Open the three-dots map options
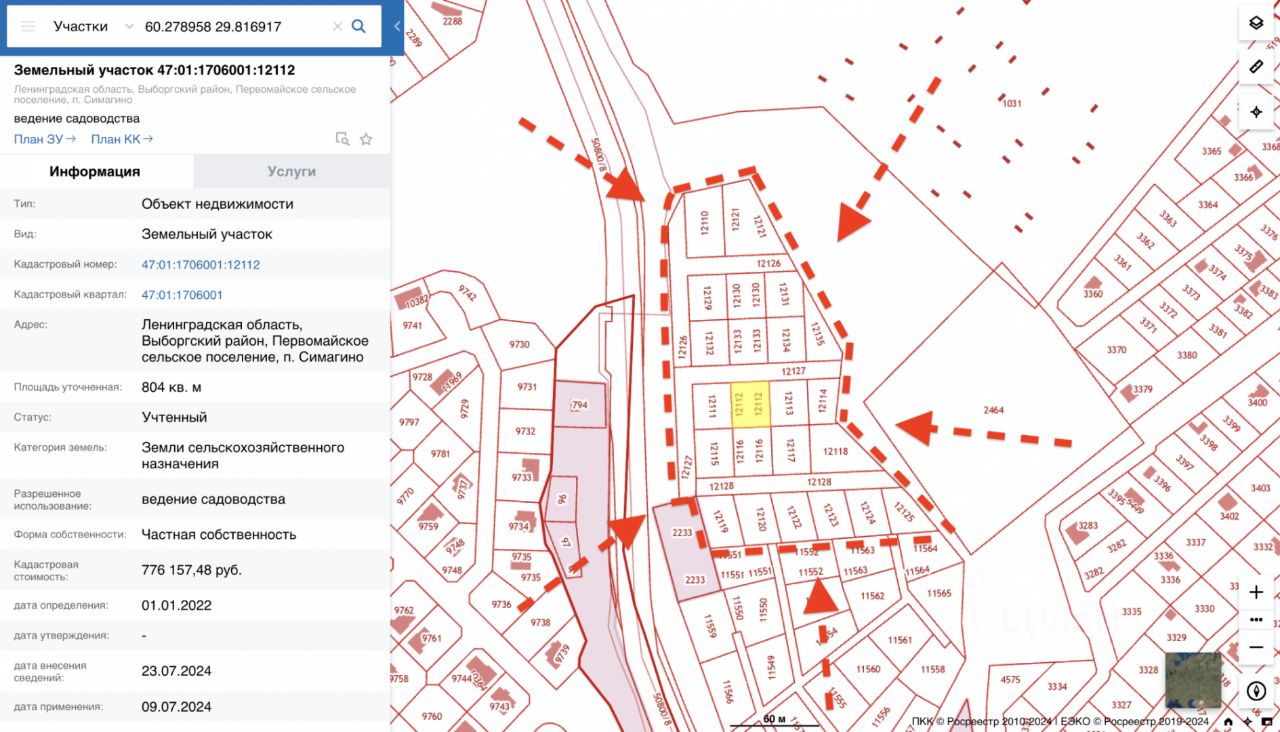 click(1257, 620)
